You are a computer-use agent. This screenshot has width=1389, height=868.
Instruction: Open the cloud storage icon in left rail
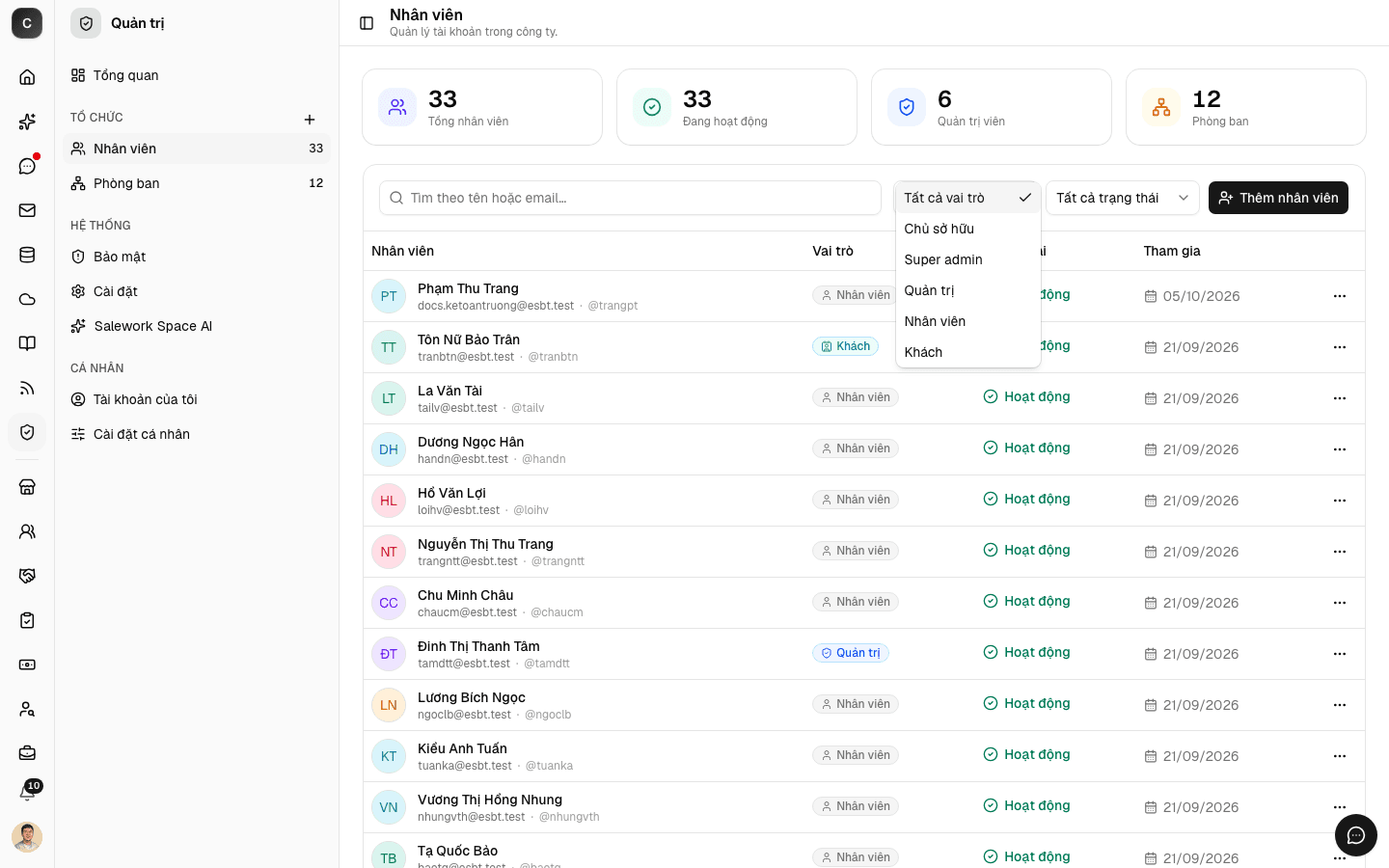[x=27, y=299]
